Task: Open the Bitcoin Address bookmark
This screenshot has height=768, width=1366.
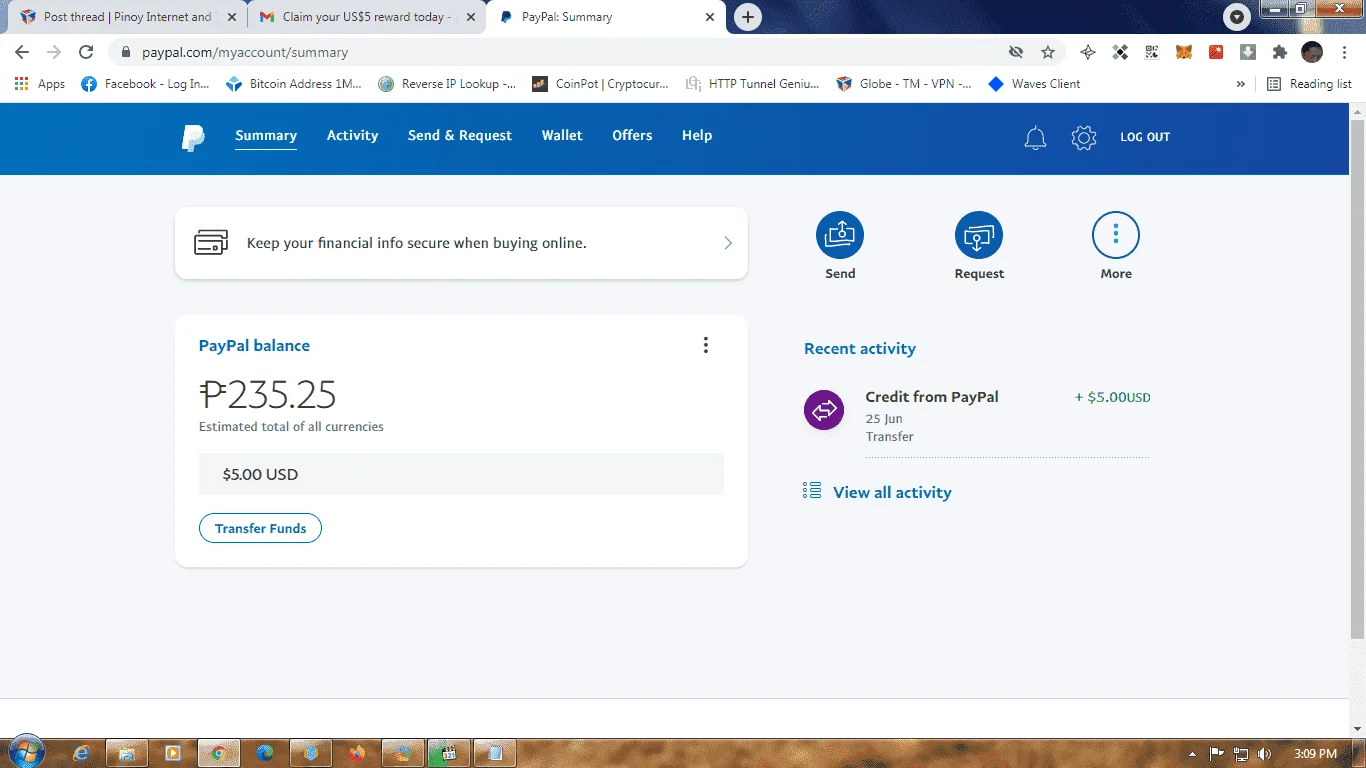Action: click(294, 84)
